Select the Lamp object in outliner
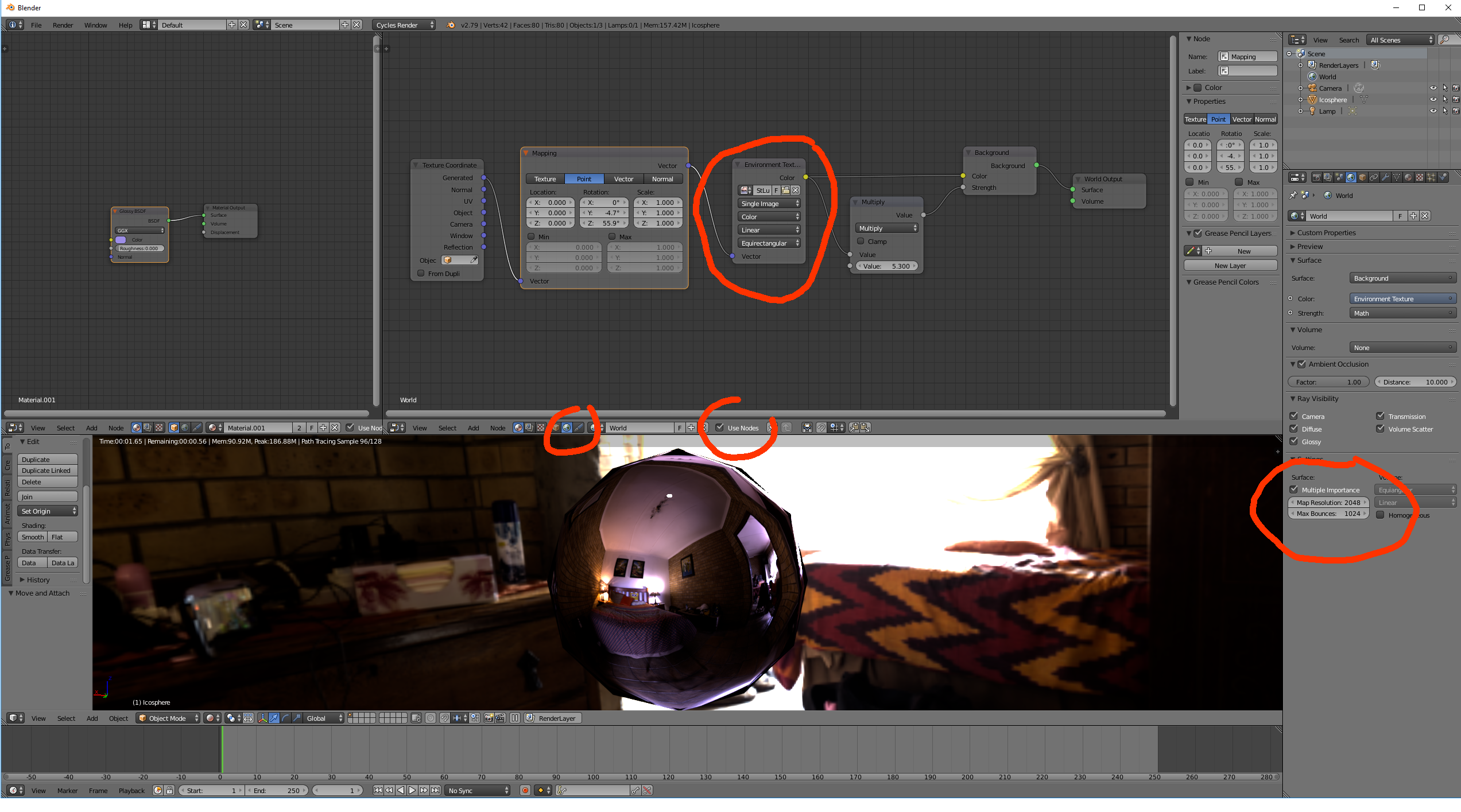Screen dimensions: 1461x812 [1327, 111]
